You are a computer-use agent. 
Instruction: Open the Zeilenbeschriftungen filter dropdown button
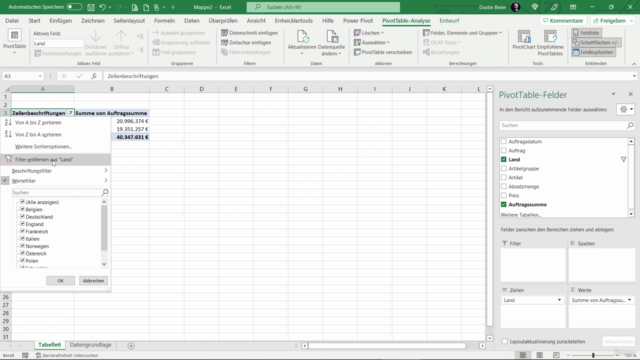click(x=70, y=113)
